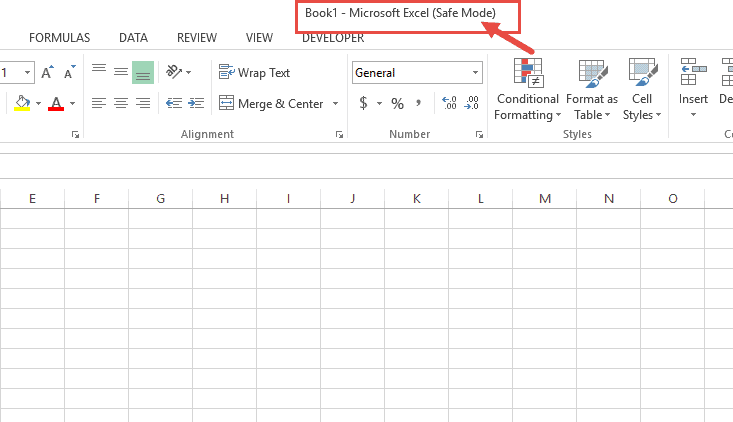This screenshot has width=733, height=422.
Task: Decrease decimal places
Action: pos(471,103)
